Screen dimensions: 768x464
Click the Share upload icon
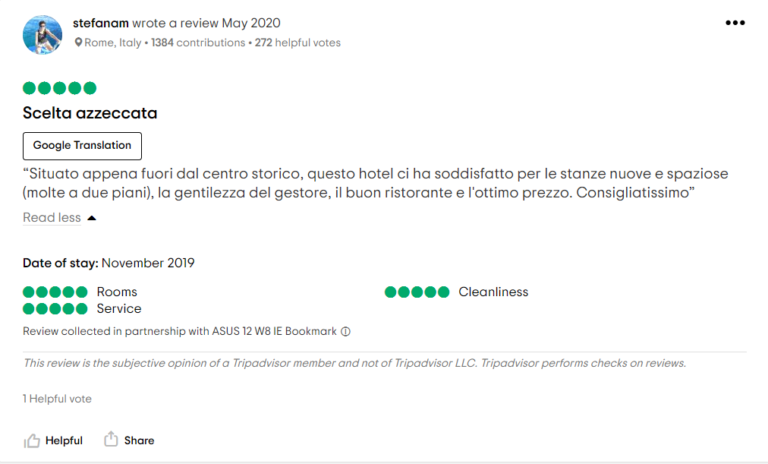[x=111, y=439]
